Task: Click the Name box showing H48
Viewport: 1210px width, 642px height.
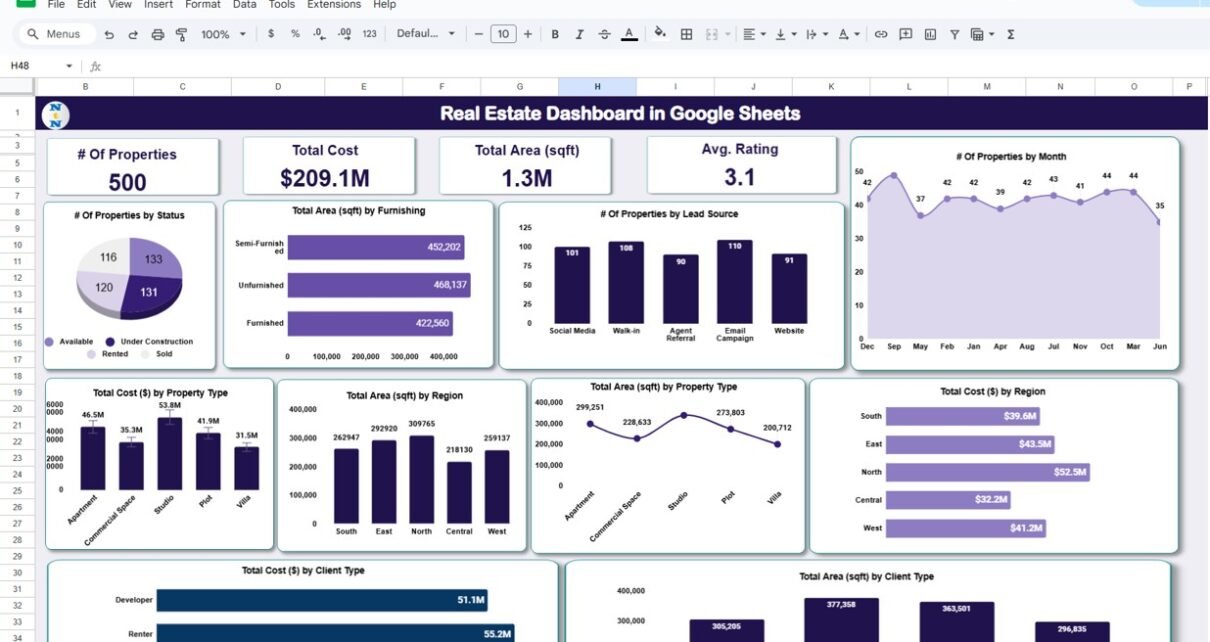Action: pos(30,66)
